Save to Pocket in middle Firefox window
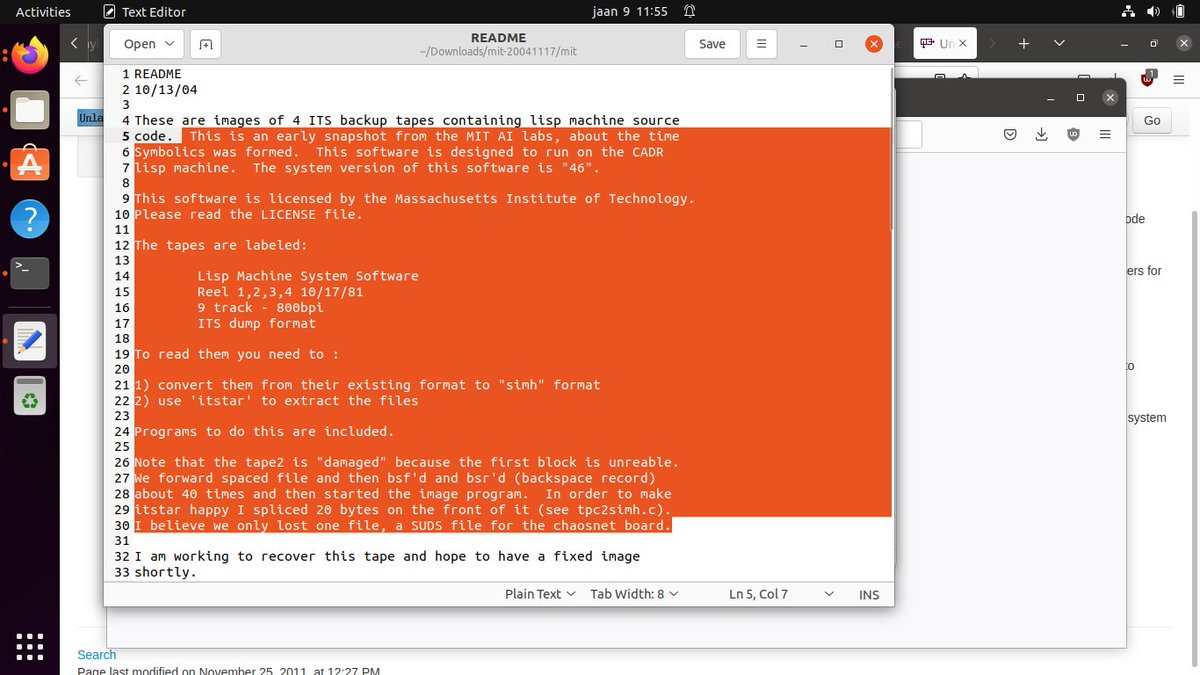This screenshot has height=675, width=1200. [1010, 134]
